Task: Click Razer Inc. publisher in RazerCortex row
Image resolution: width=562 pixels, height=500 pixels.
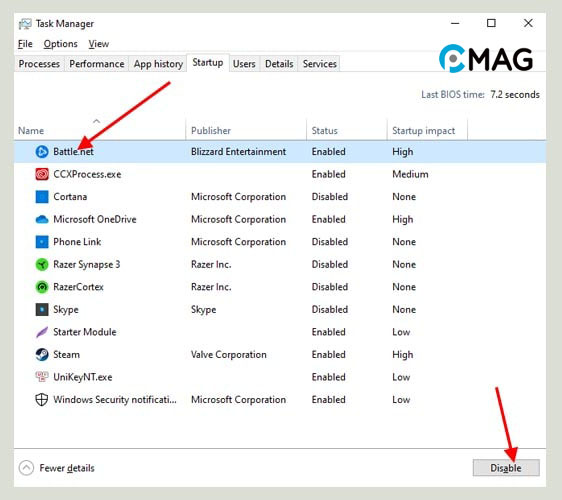Action: pos(211,287)
